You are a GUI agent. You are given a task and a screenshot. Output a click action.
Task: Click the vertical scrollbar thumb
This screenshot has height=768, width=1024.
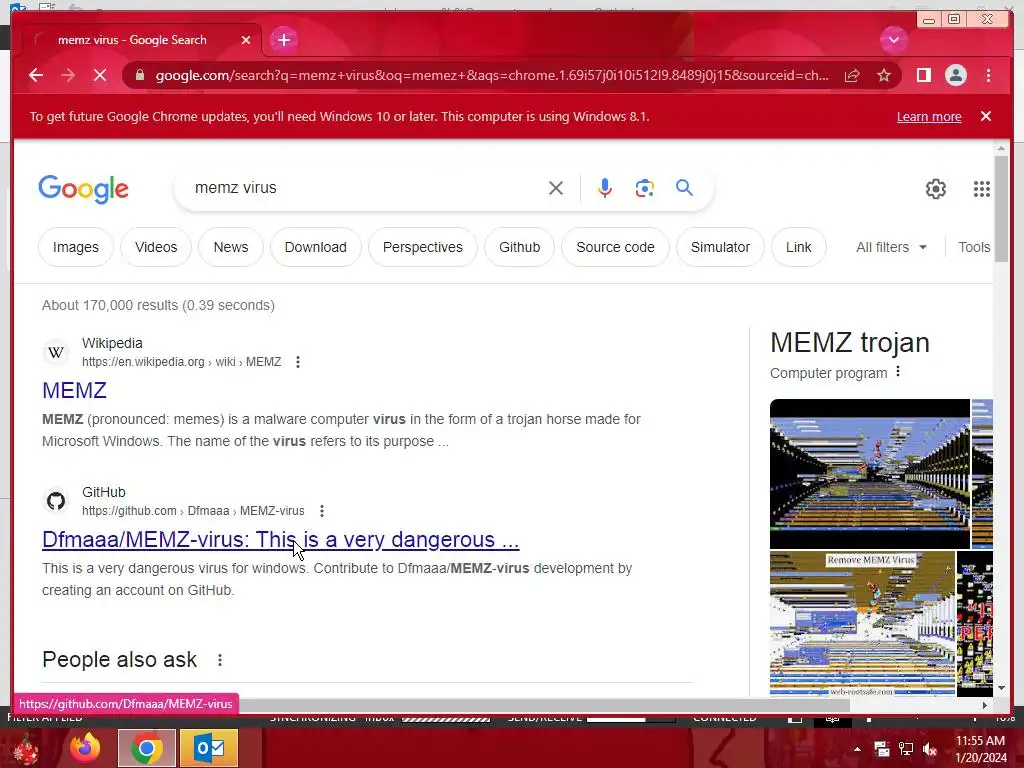point(1001,209)
